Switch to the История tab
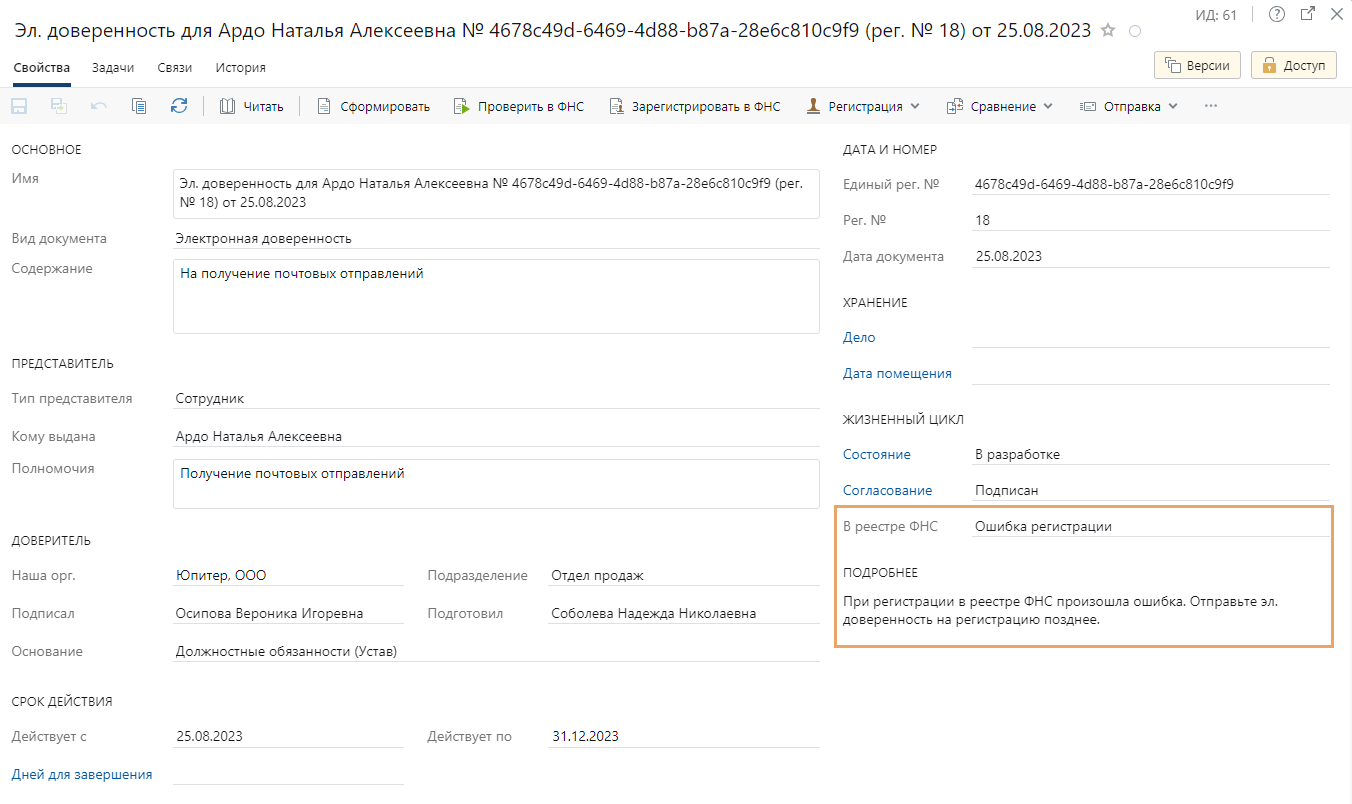Screen dimensions: 1352x804 click(241, 68)
